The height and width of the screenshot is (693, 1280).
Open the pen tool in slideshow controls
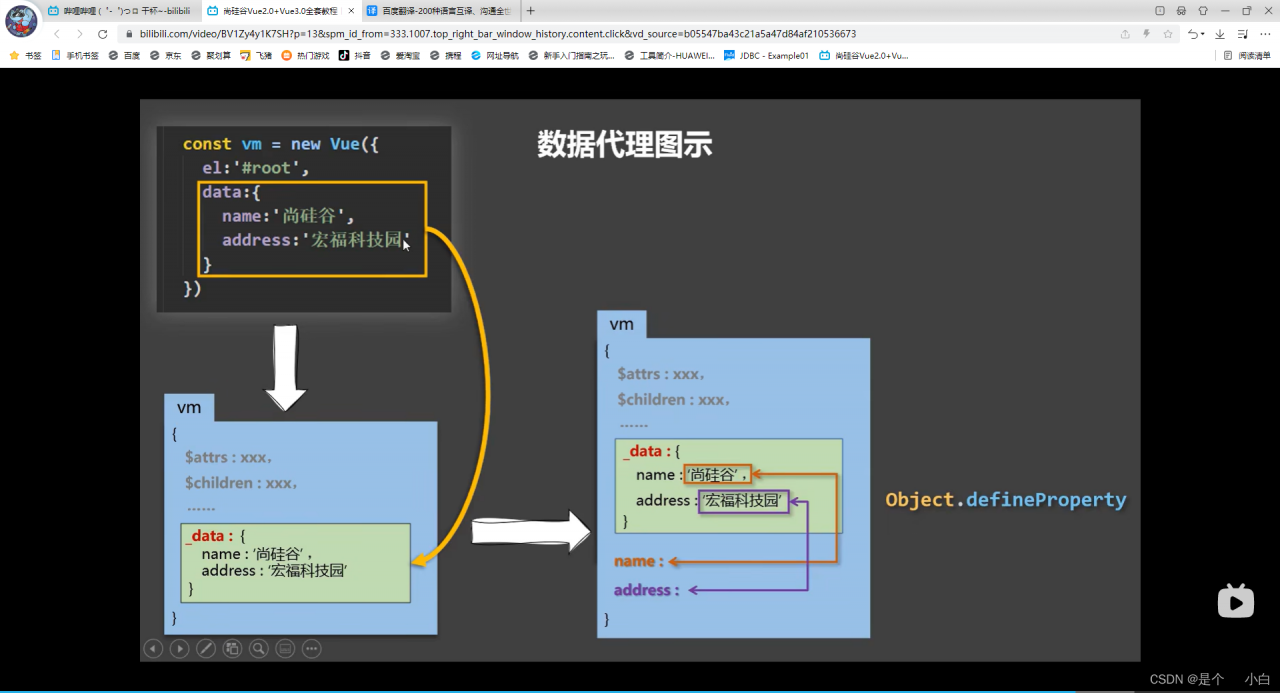(206, 649)
